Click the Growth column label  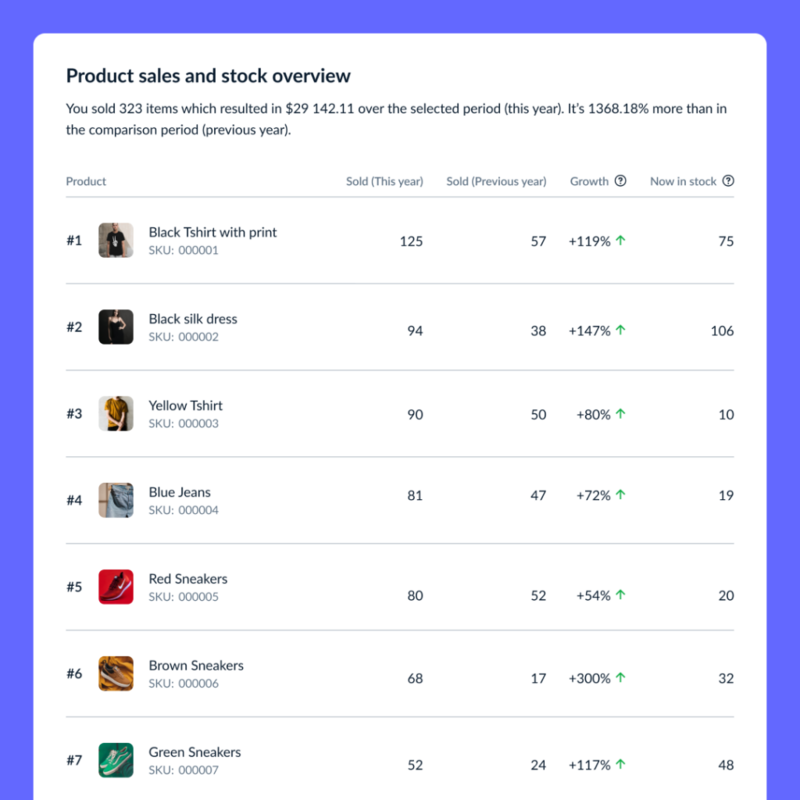click(x=589, y=181)
